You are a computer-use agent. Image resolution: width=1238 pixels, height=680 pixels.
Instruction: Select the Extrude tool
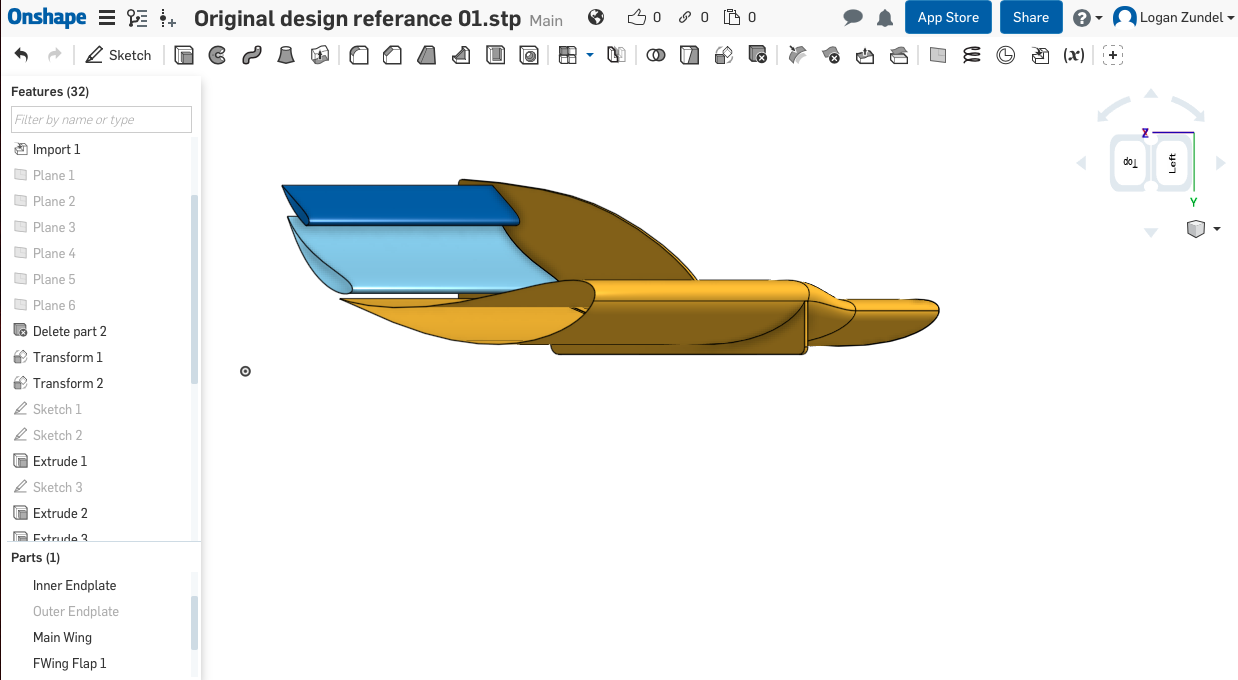[184, 55]
